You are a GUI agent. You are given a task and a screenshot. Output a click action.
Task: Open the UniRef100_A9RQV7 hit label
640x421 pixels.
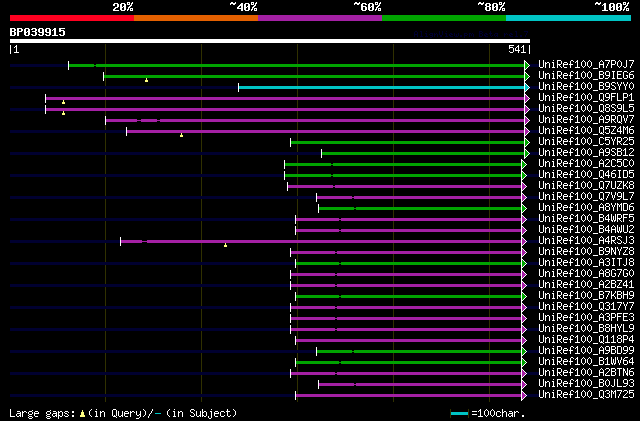pyautogui.click(x=586, y=119)
